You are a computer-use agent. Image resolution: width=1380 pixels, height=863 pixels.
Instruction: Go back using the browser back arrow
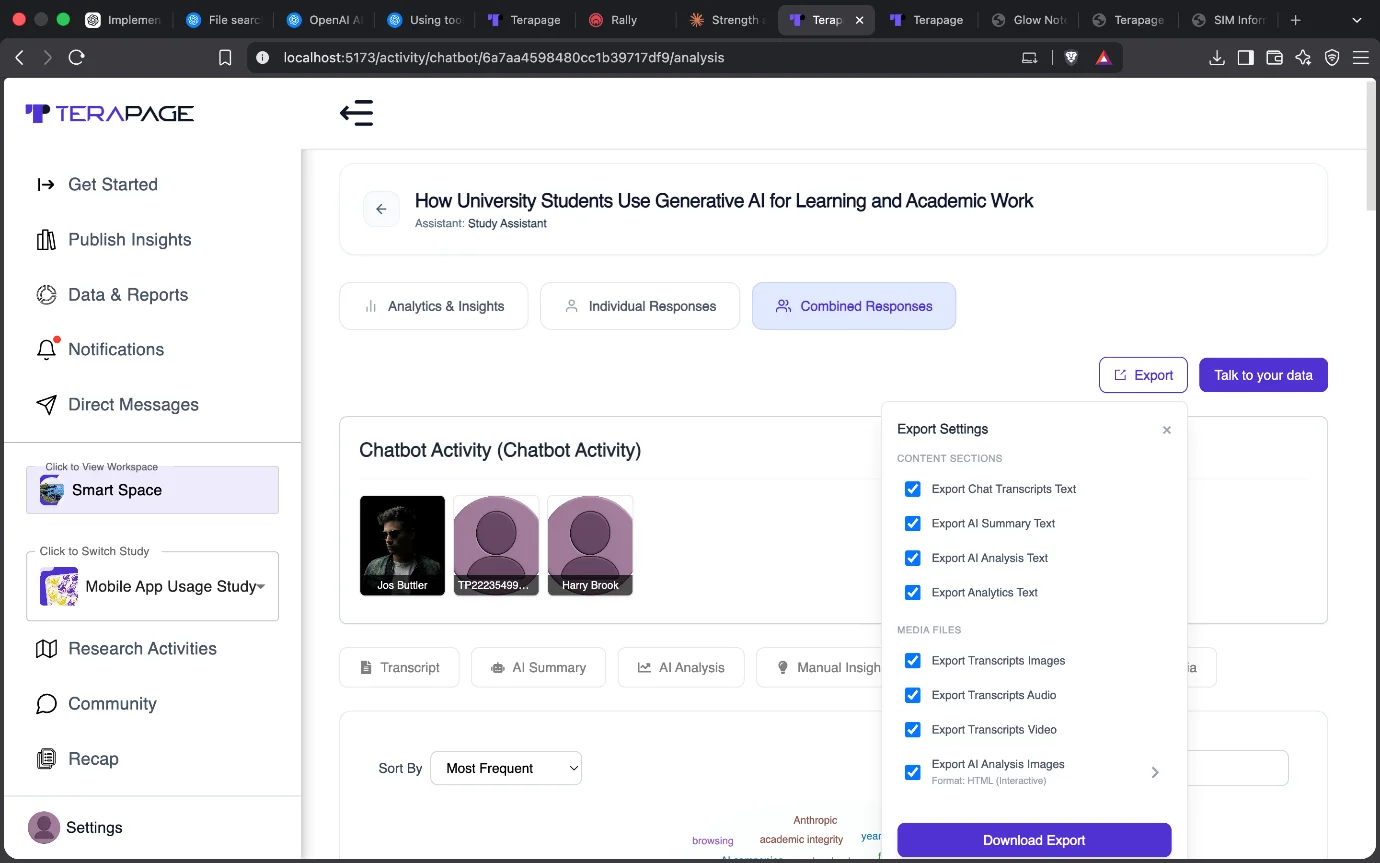19,58
